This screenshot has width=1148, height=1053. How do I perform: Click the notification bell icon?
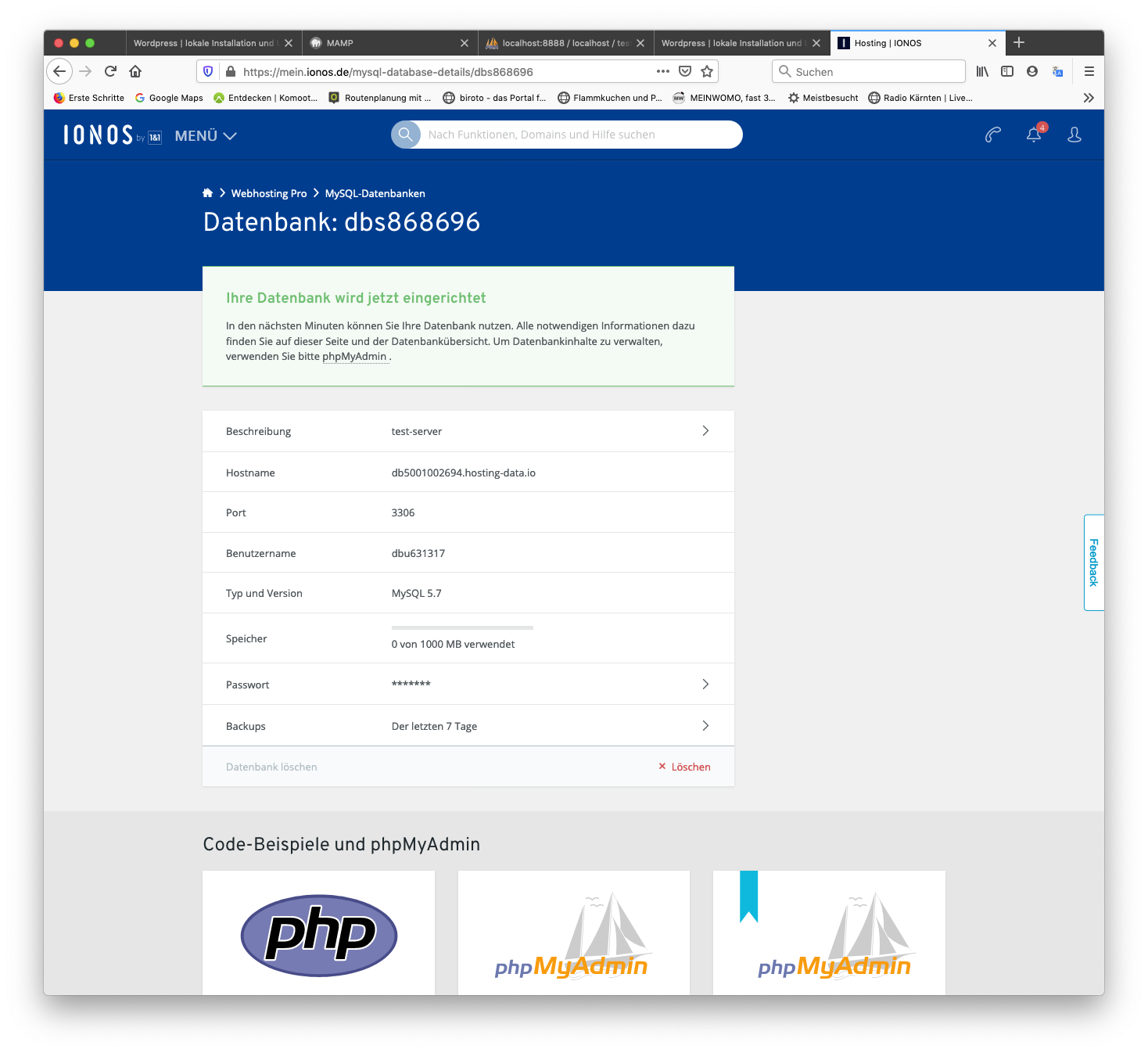click(x=1033, y=135)
